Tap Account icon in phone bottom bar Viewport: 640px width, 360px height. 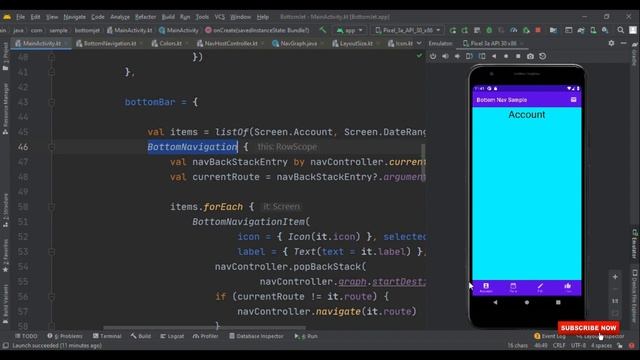coord(486,287)
